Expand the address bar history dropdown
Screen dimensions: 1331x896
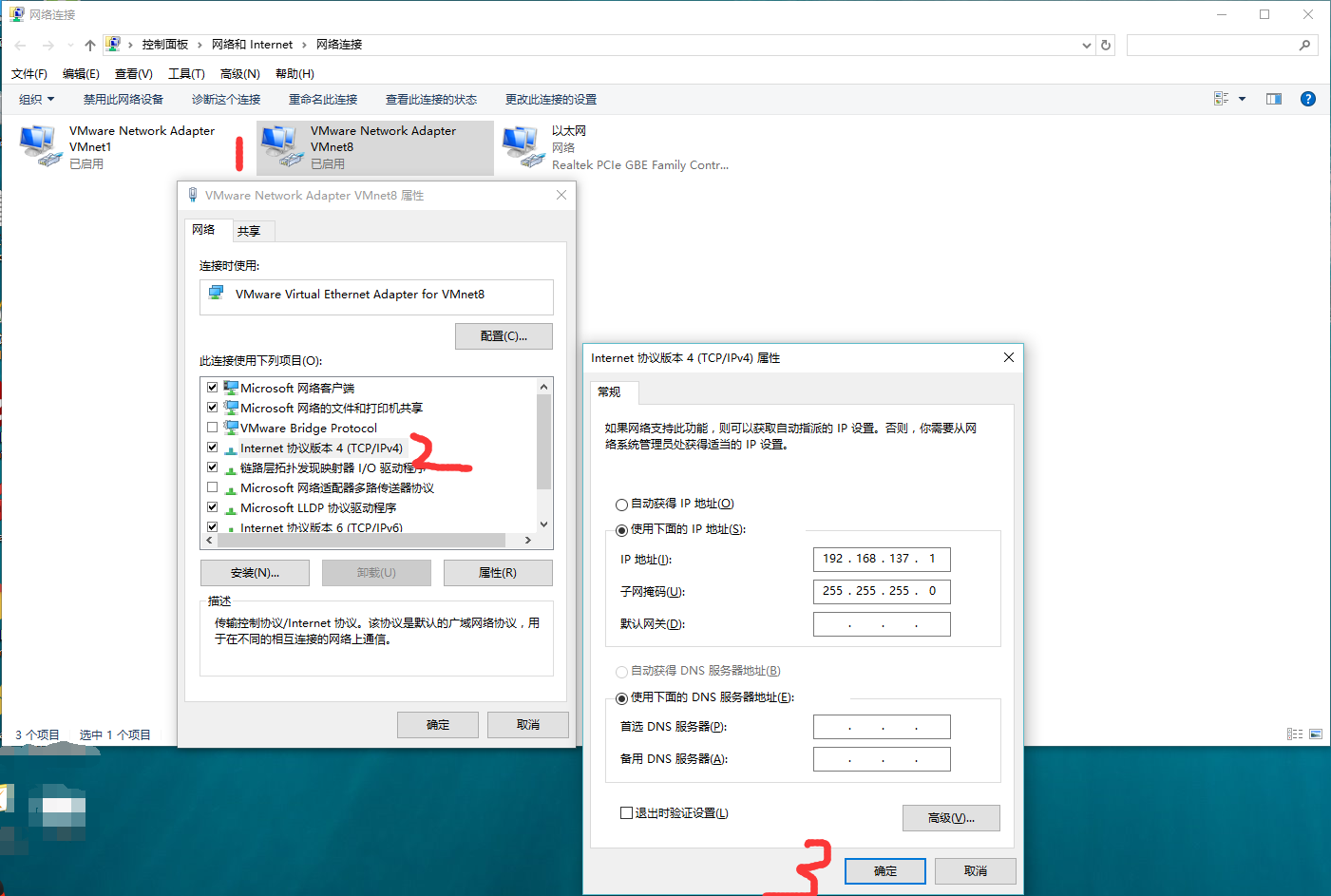pos(1087,45)
